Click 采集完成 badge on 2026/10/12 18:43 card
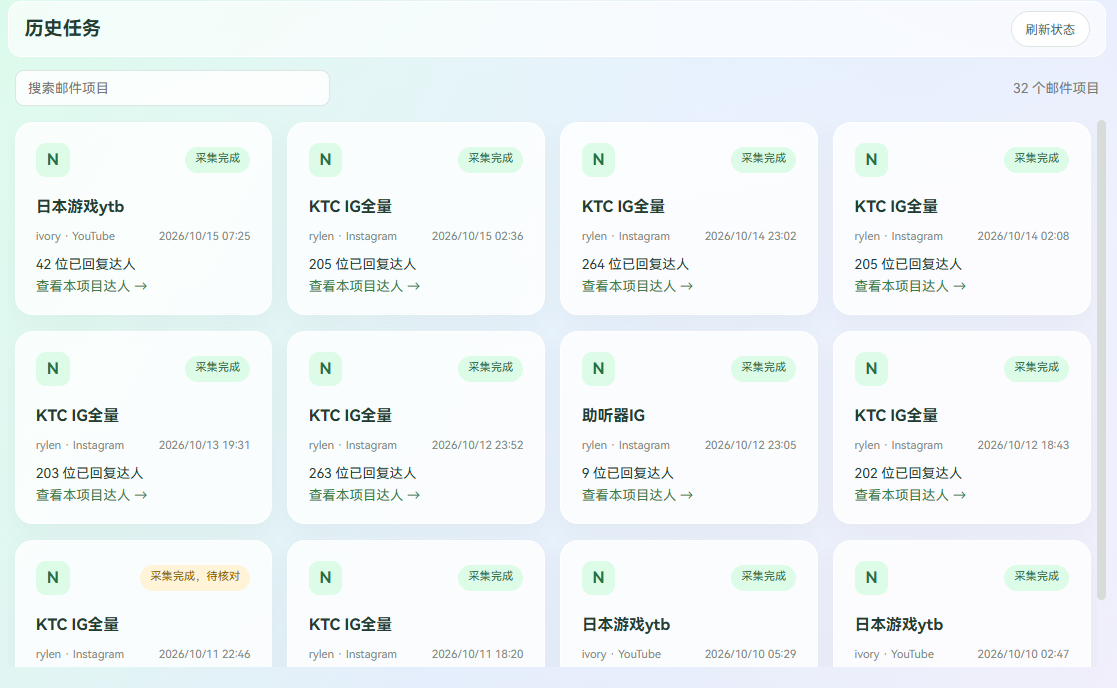Image resolution: width=1117 pixels, height=688 pixels. coord(1037,368)
